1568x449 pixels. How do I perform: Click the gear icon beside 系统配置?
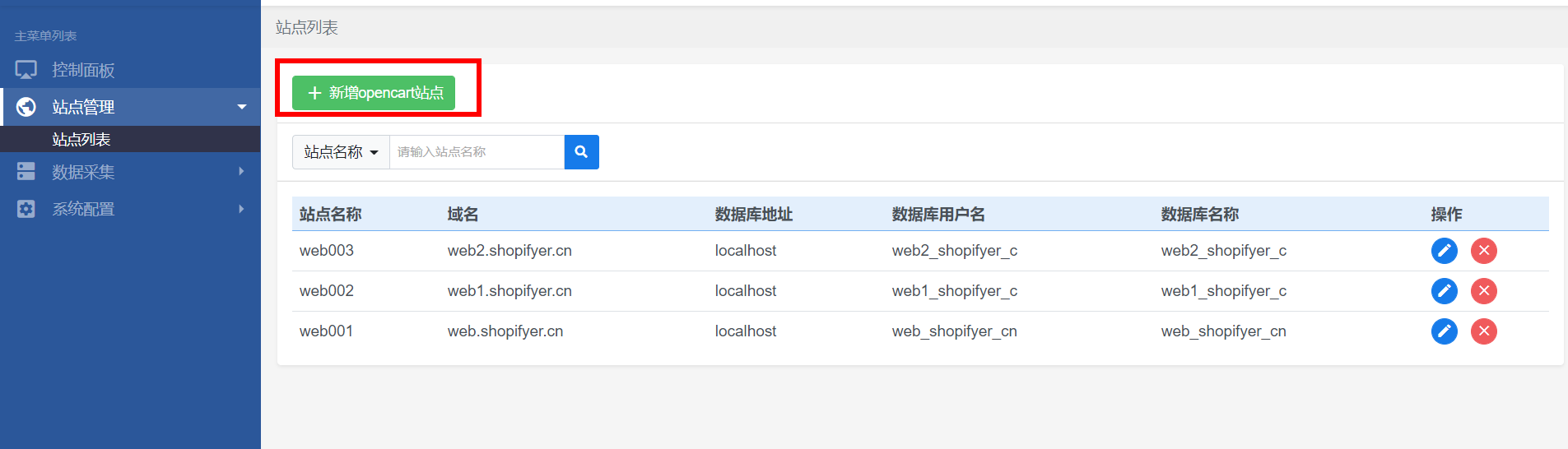tap(26, 209)
